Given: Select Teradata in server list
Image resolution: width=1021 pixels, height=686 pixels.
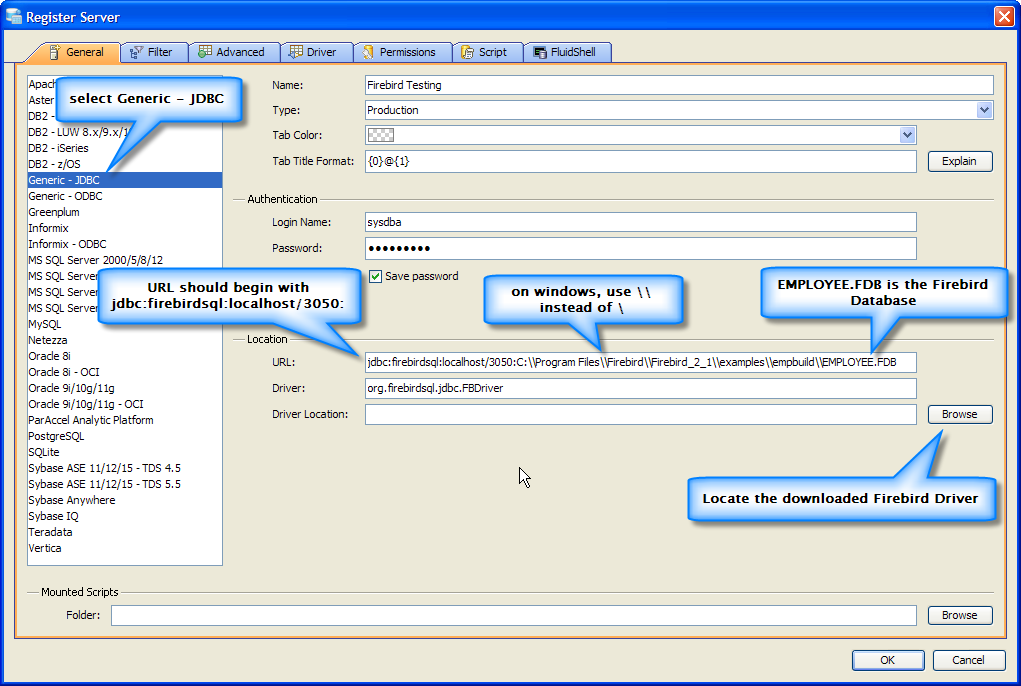Looking at the screenshot, I should [x=125, y=532].
